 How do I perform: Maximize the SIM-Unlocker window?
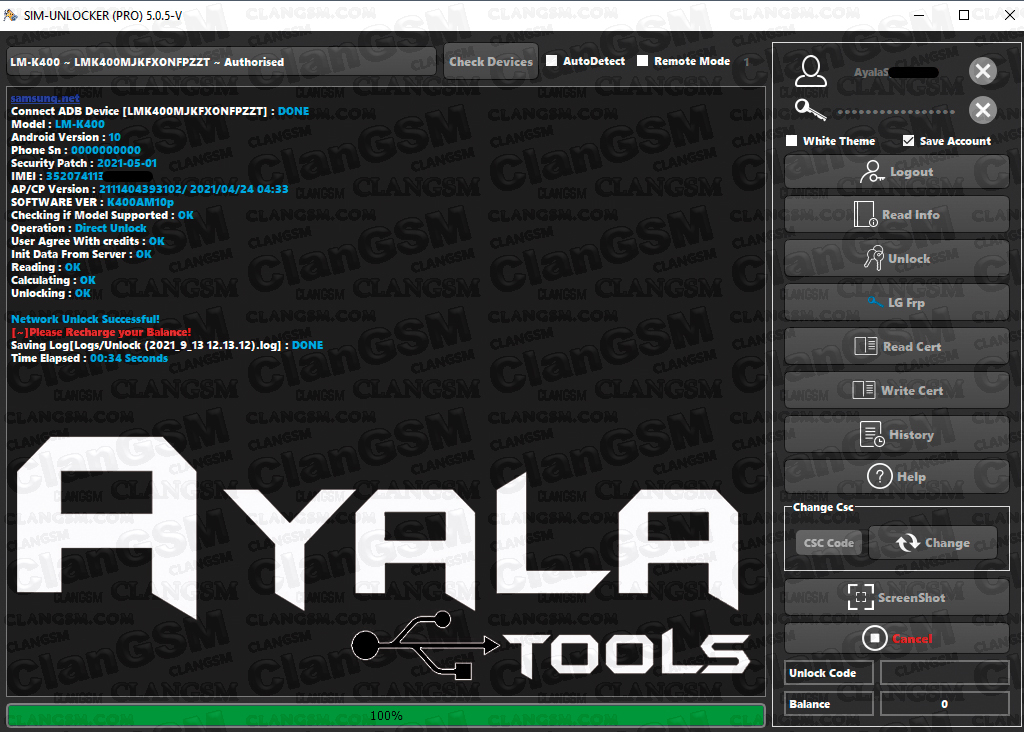pos(964,15)
